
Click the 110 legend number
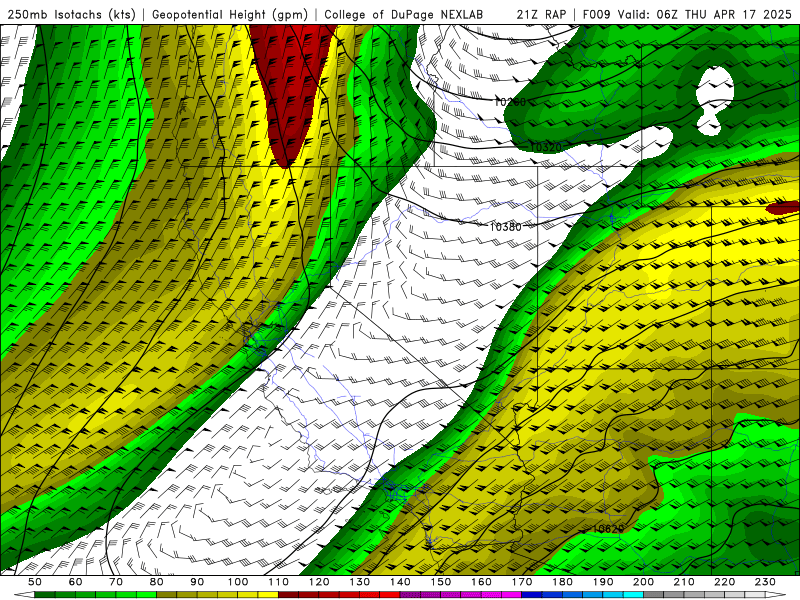pyautogui.click(x=278, y=582)
